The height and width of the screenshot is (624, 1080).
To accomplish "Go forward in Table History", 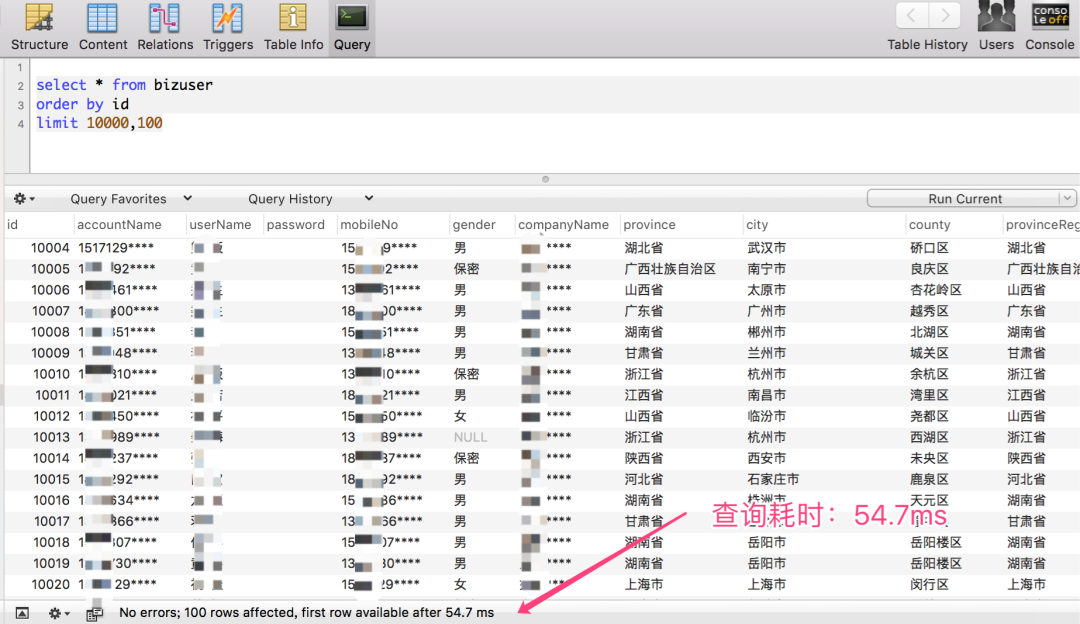I will tap(944, 16).
